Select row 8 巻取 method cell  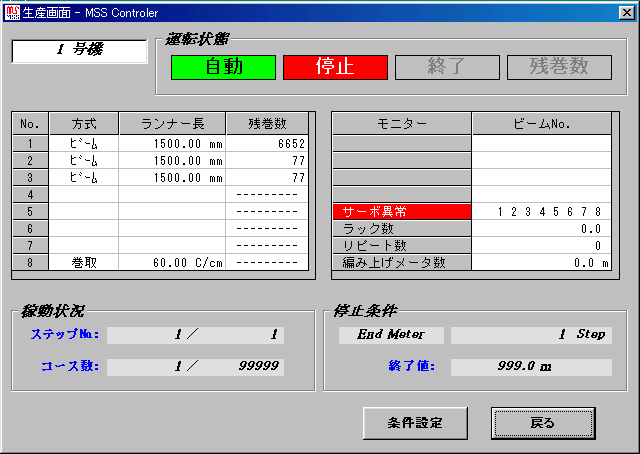84,263
